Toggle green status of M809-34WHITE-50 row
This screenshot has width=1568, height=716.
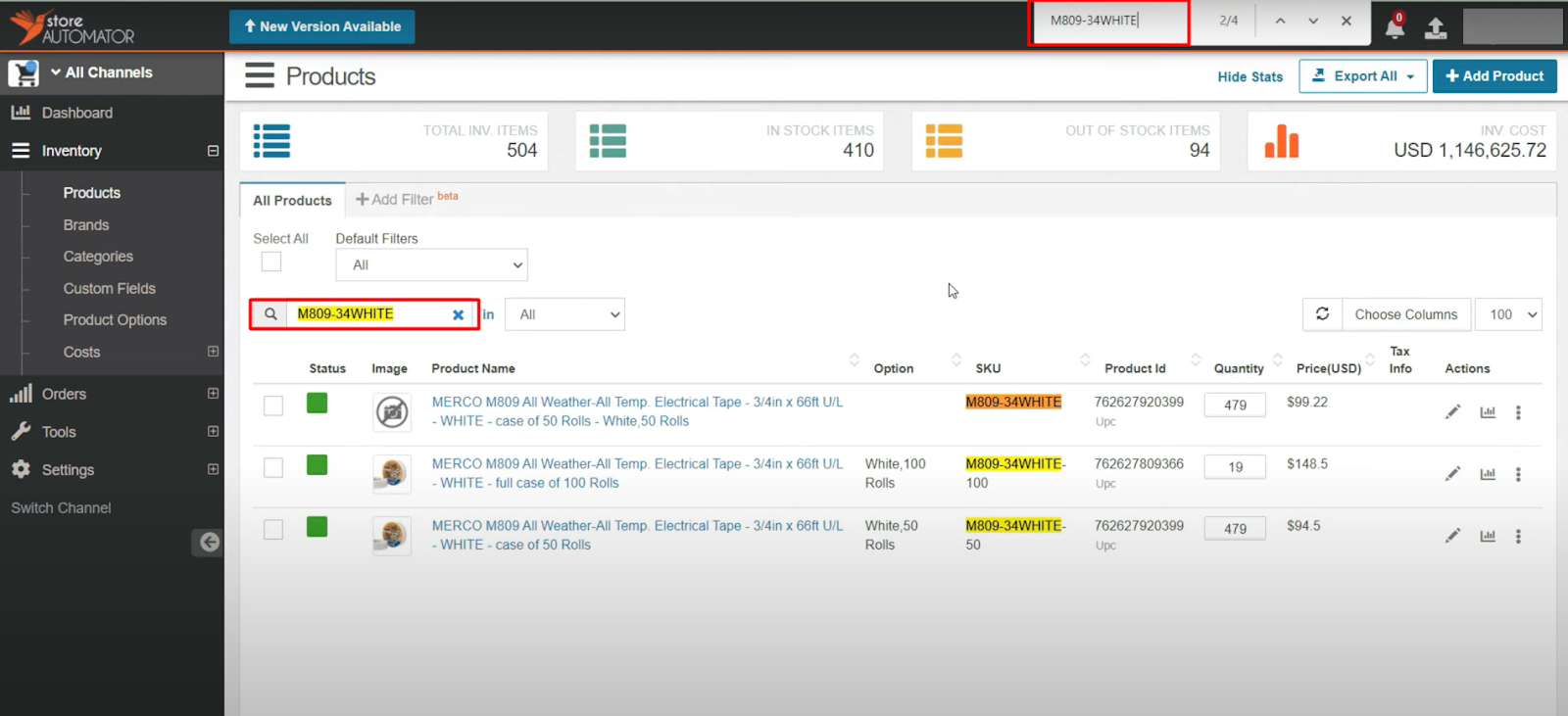click(317, 526)
